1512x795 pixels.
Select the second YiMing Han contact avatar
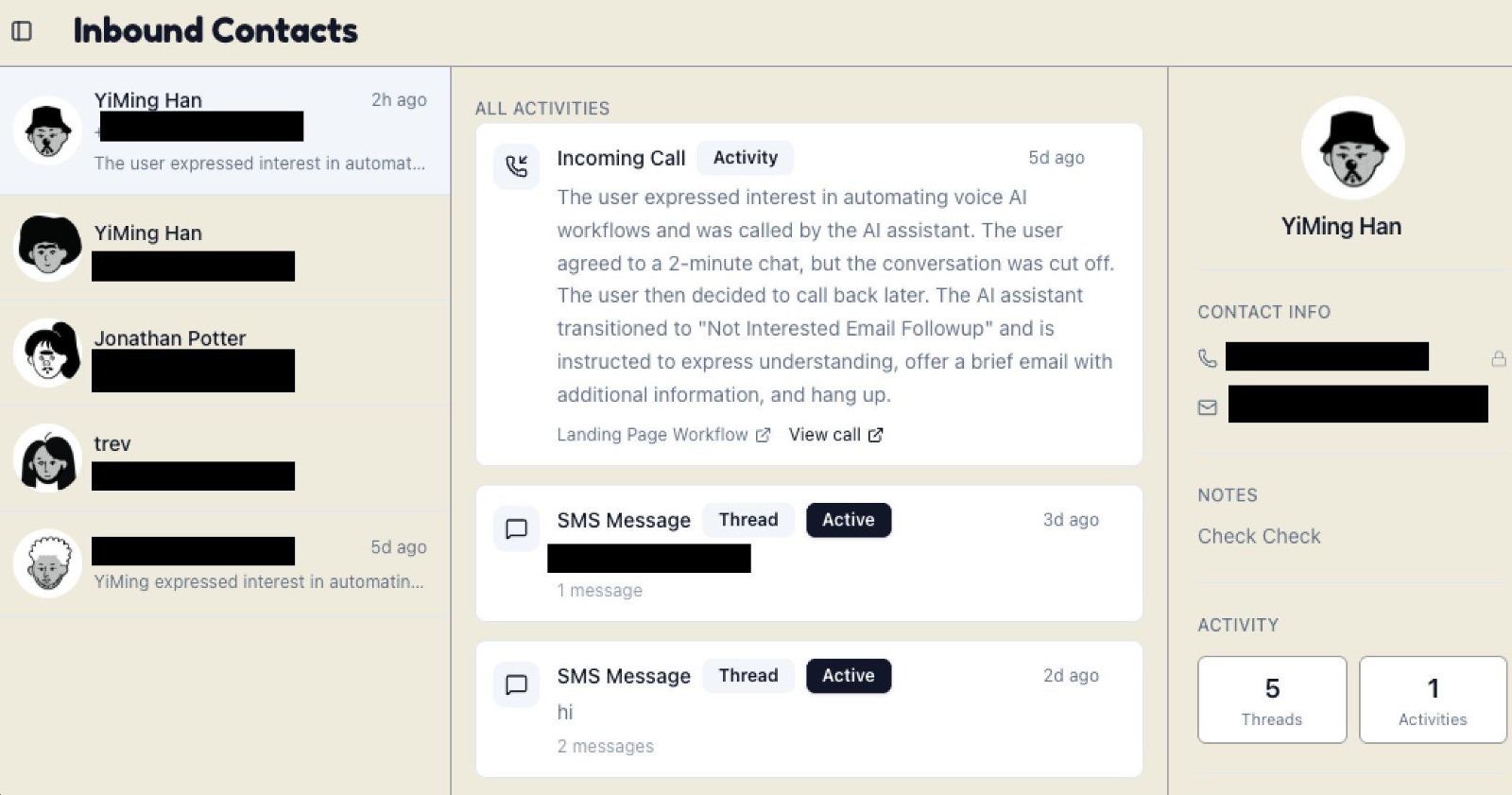click(48, 248)
